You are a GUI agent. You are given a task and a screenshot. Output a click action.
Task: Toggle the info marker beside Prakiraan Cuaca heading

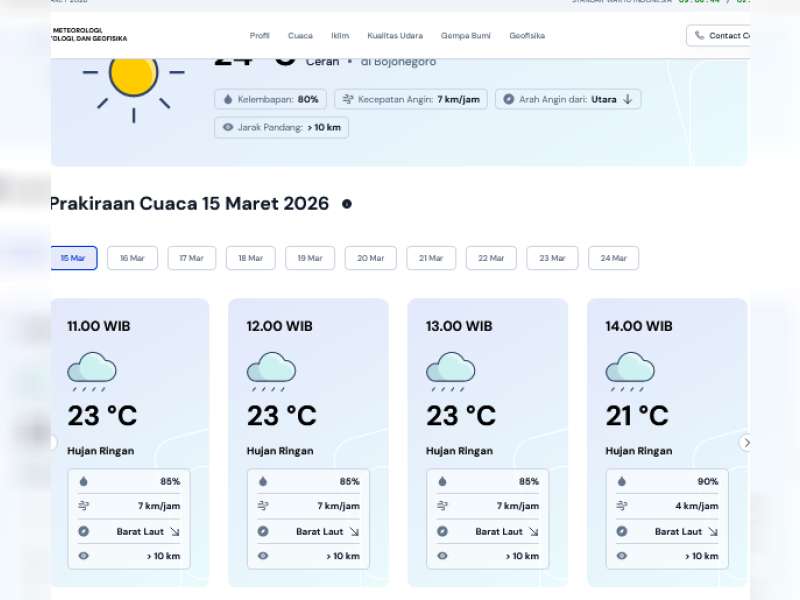pos(345,204)
